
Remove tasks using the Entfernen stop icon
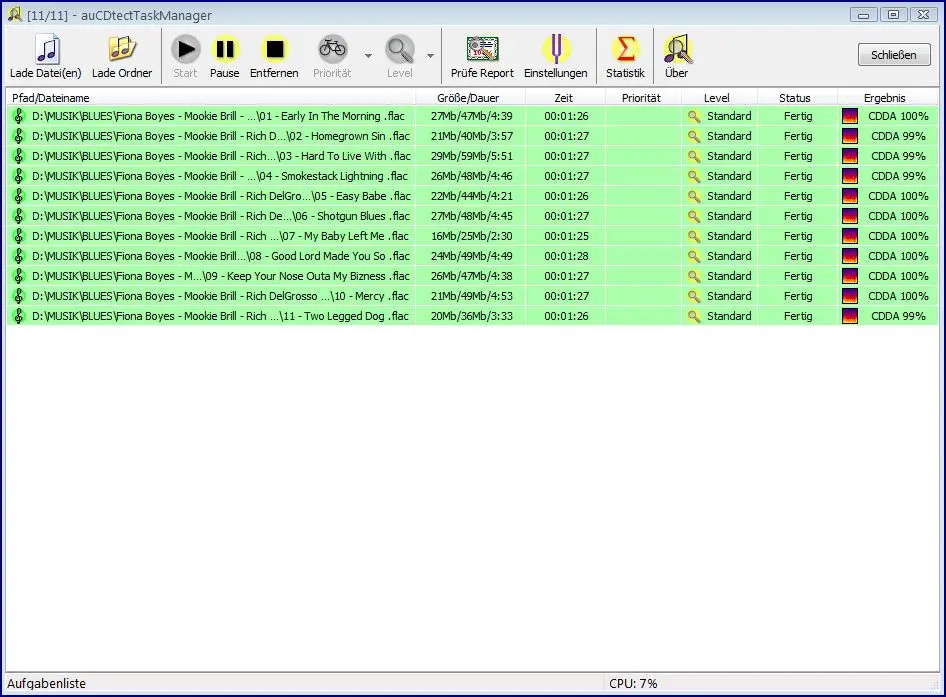275,49
